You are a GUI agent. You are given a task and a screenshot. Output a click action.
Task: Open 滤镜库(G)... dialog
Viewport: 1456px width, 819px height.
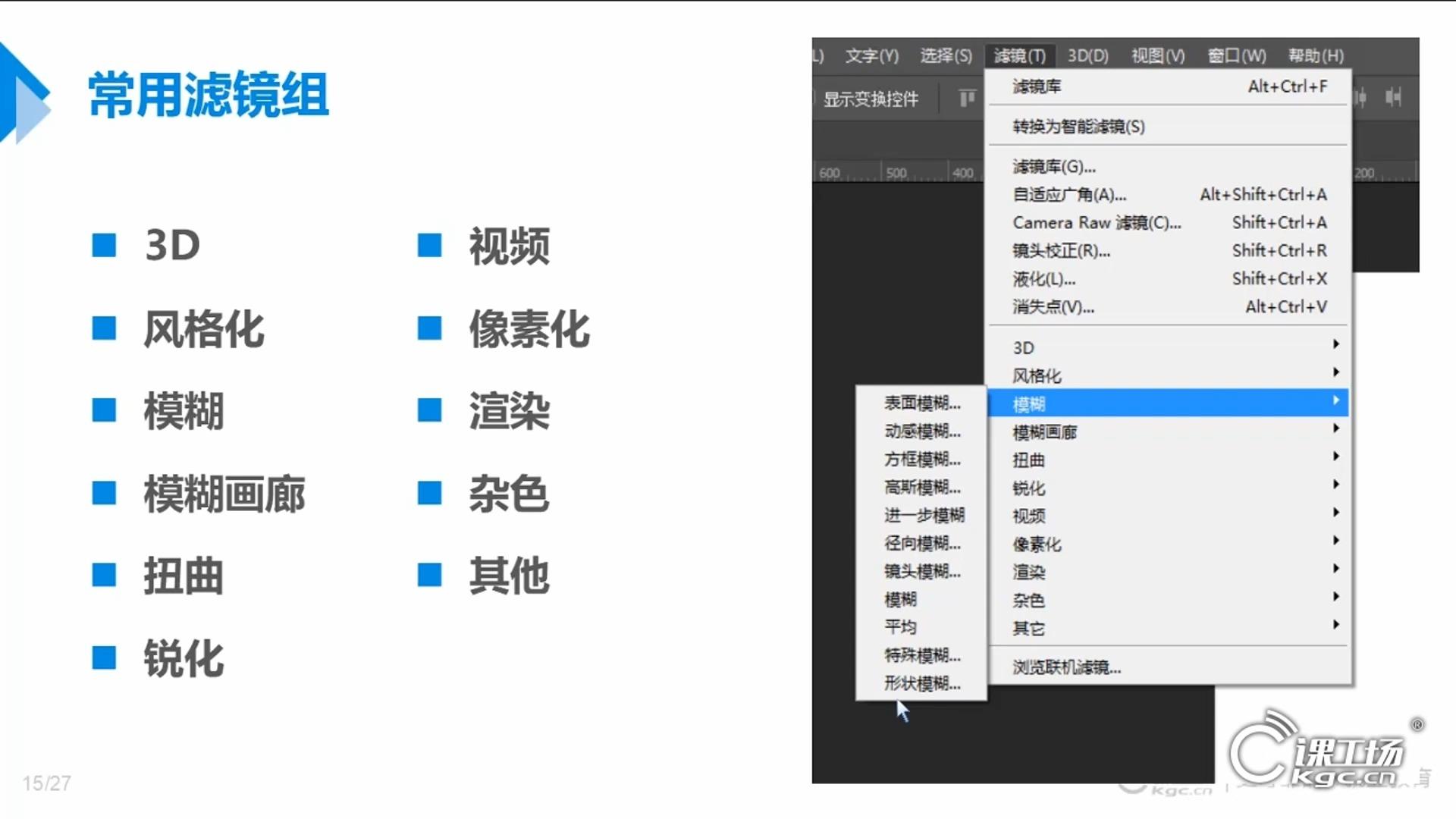point(1169,166)
